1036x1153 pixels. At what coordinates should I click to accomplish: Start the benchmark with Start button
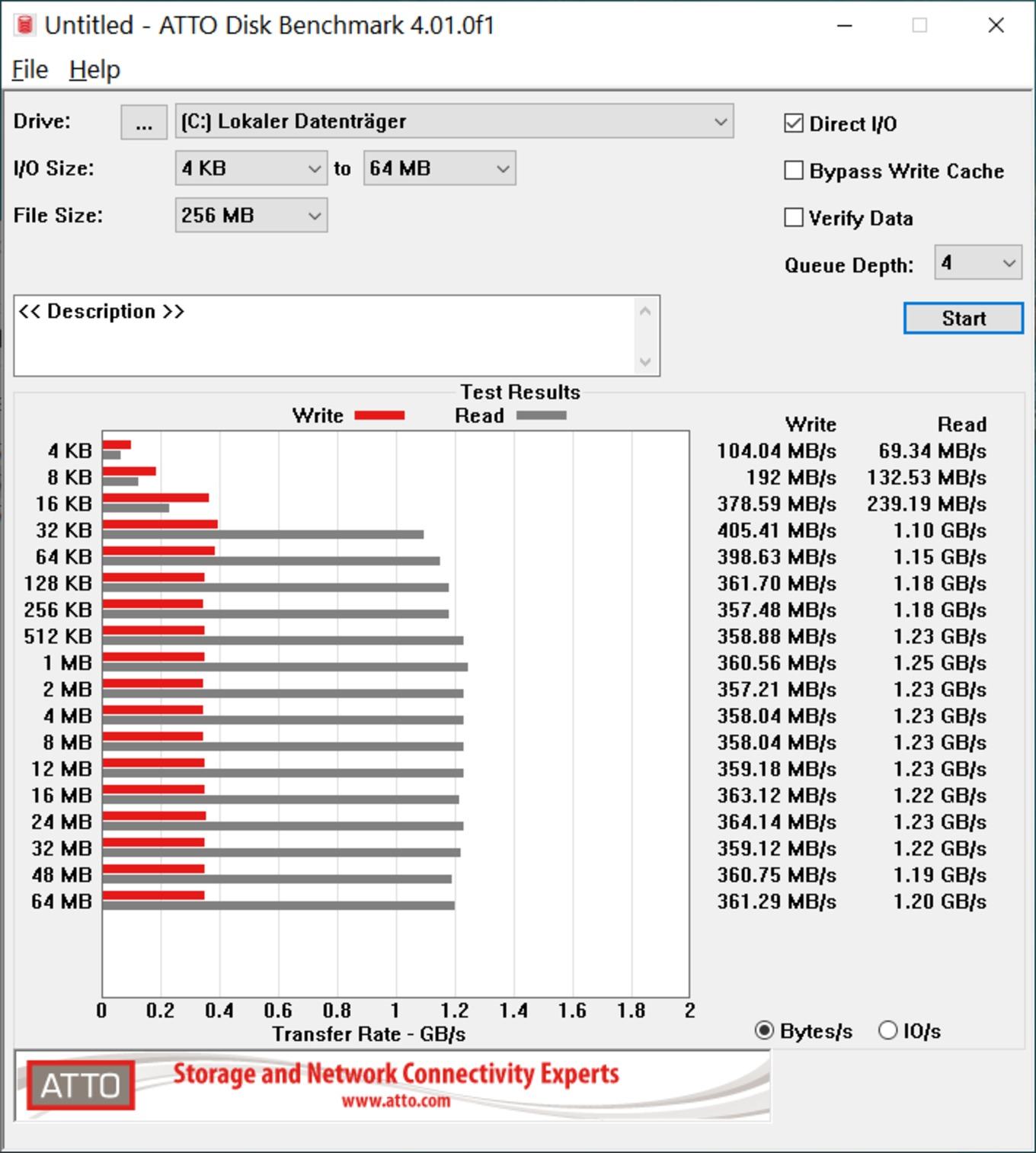[964, 319]
